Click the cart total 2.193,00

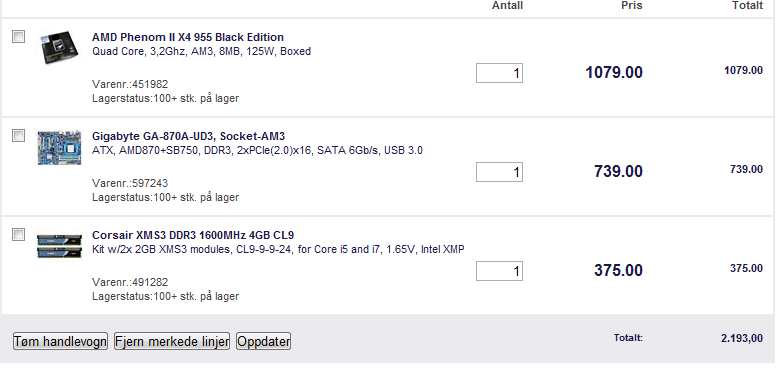tap(742, 338)
